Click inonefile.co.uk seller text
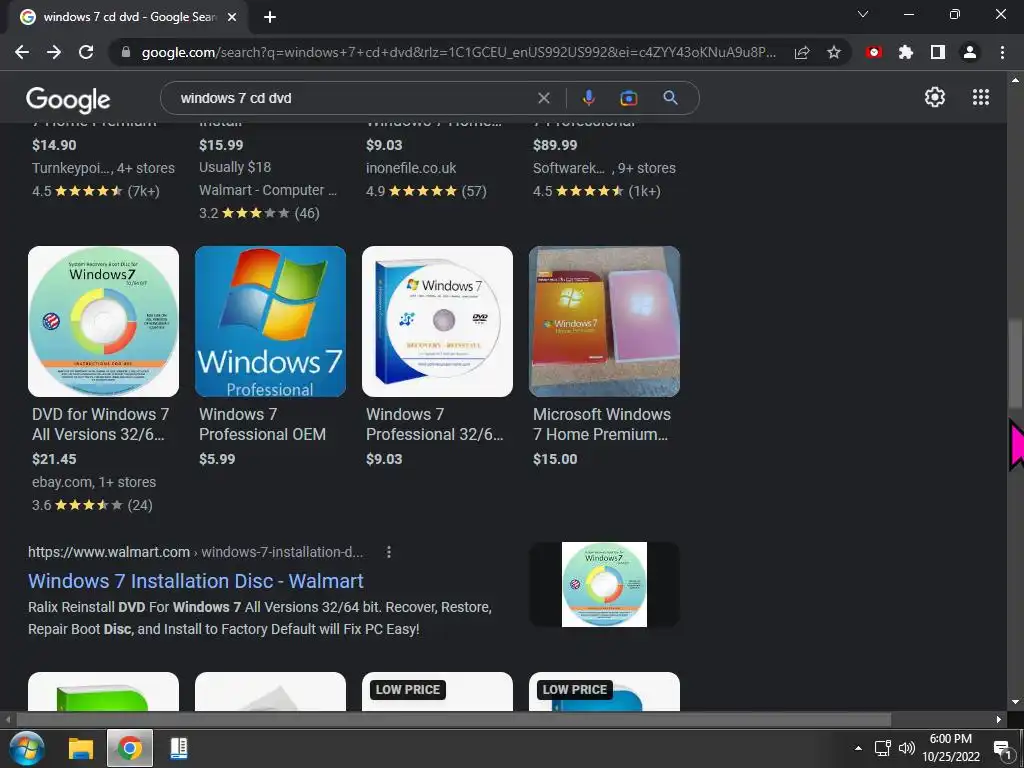The image size is (1024, 768). (411, 168)
